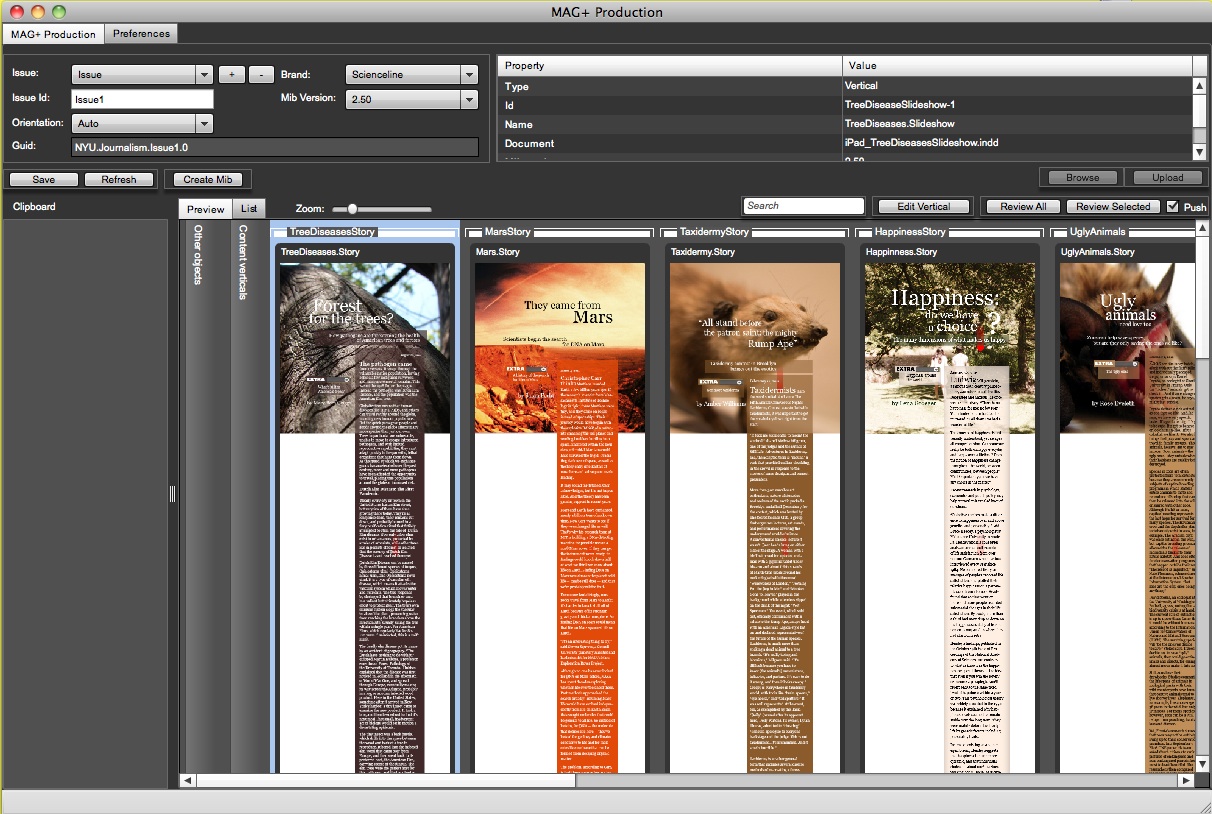The width and height of the screenshot is (1212, 814).
Task: Click the property table scroll up arrow
Action: [x=1200, y=86]
